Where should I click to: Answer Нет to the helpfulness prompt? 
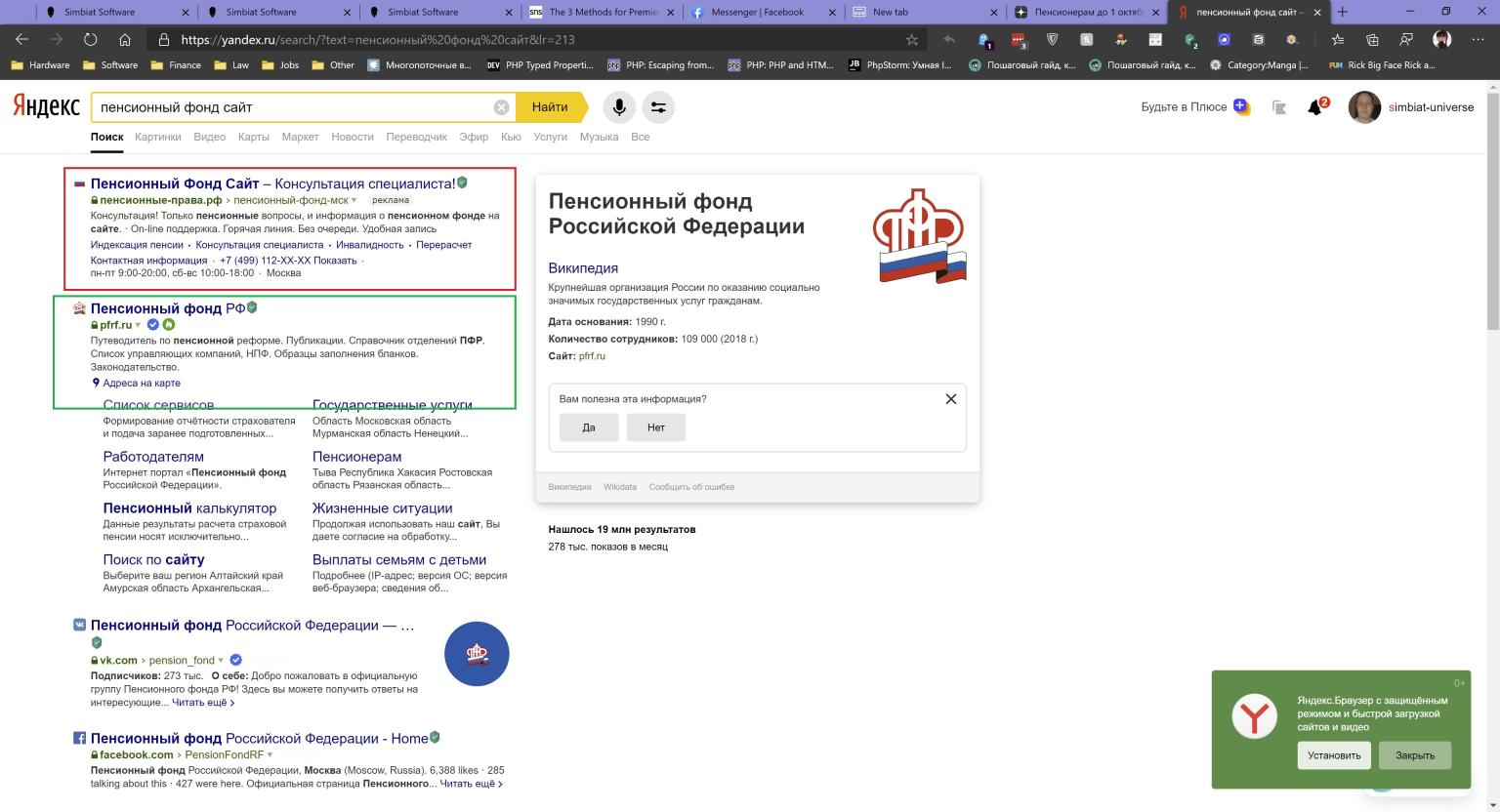click(x=656, y=427)
